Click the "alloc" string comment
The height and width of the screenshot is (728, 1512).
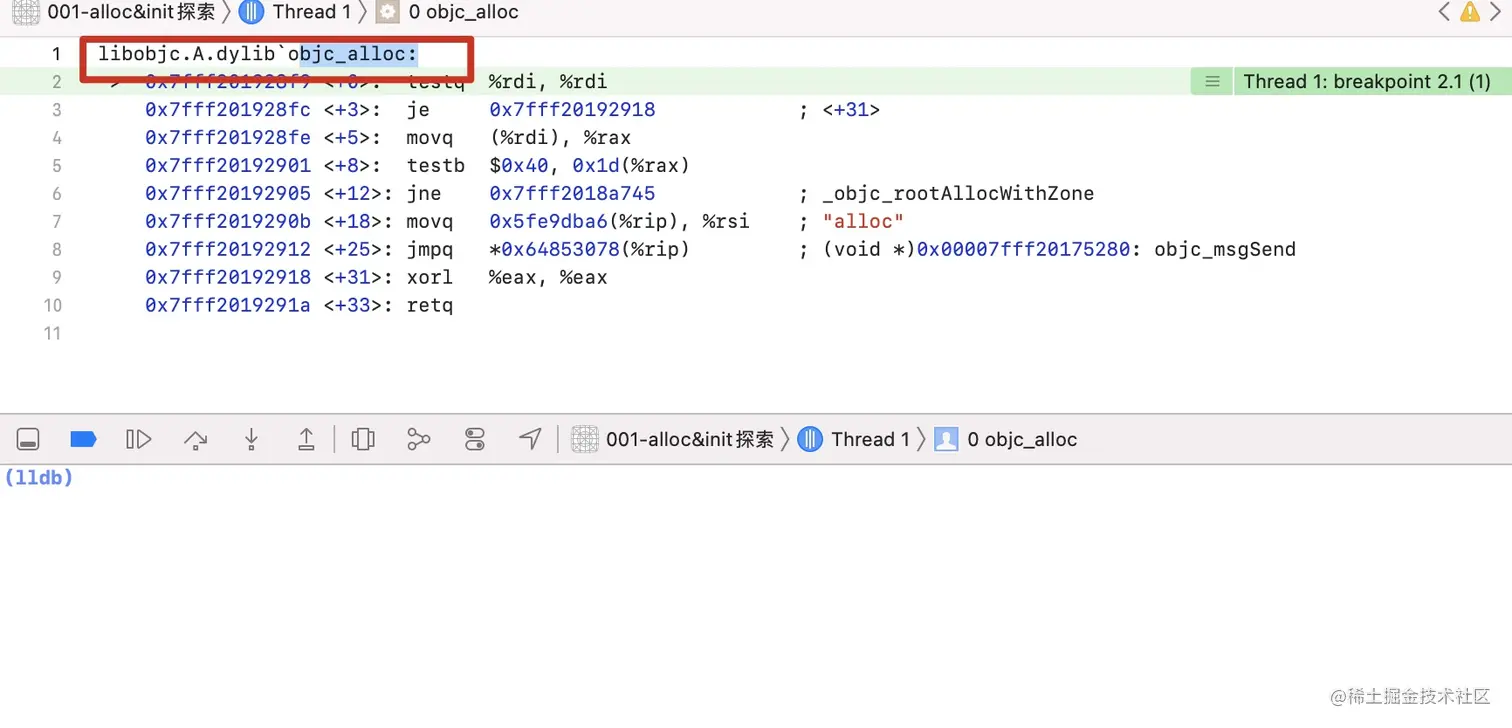[863, 222]
